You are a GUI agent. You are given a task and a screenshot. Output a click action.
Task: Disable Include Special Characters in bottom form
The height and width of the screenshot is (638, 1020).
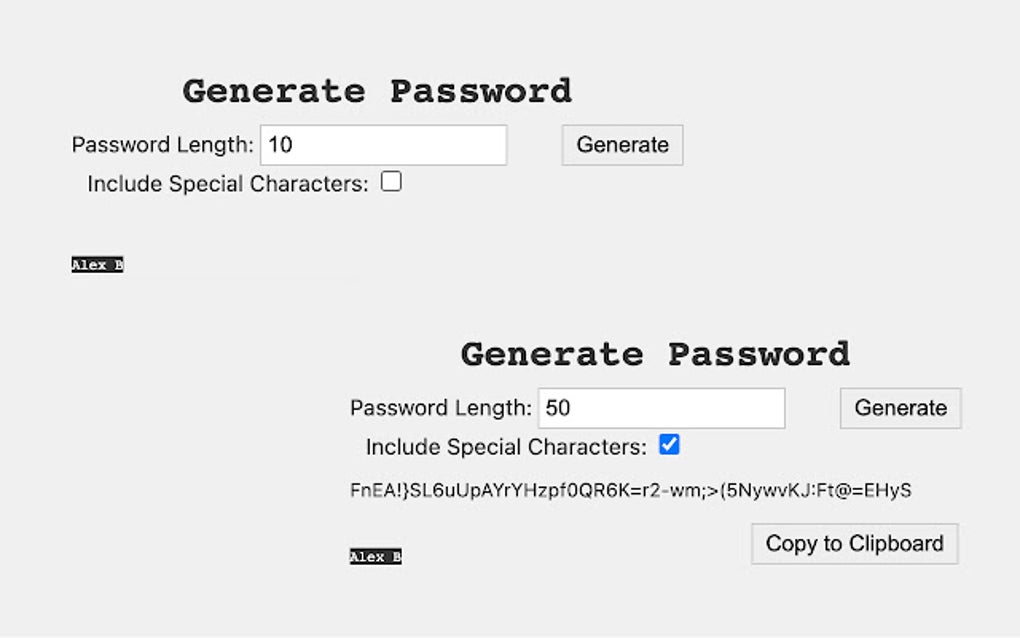click(668, 444)
